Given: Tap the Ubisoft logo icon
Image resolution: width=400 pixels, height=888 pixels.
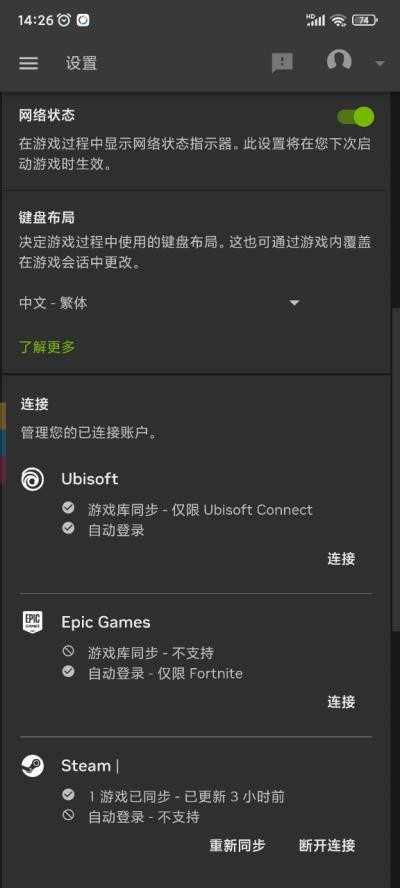Looking at the screenshot, I should [32, 479].
